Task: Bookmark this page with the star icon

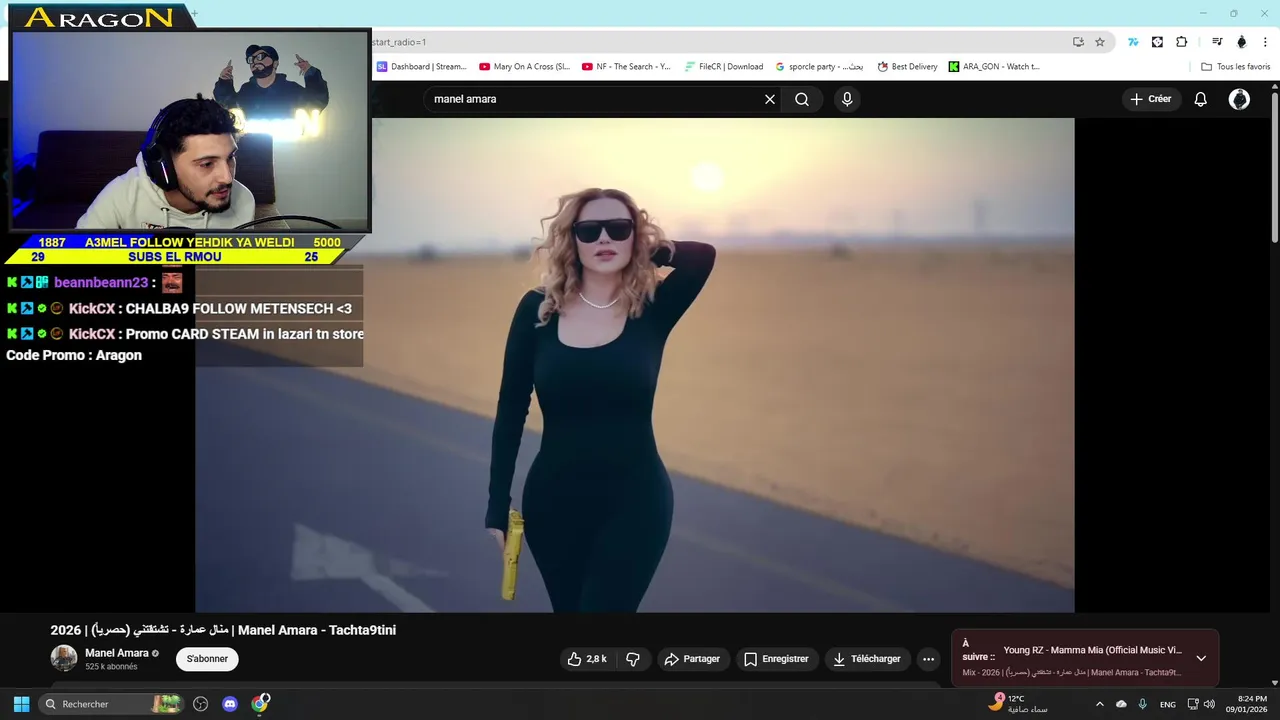Action: pos(1100,42)
